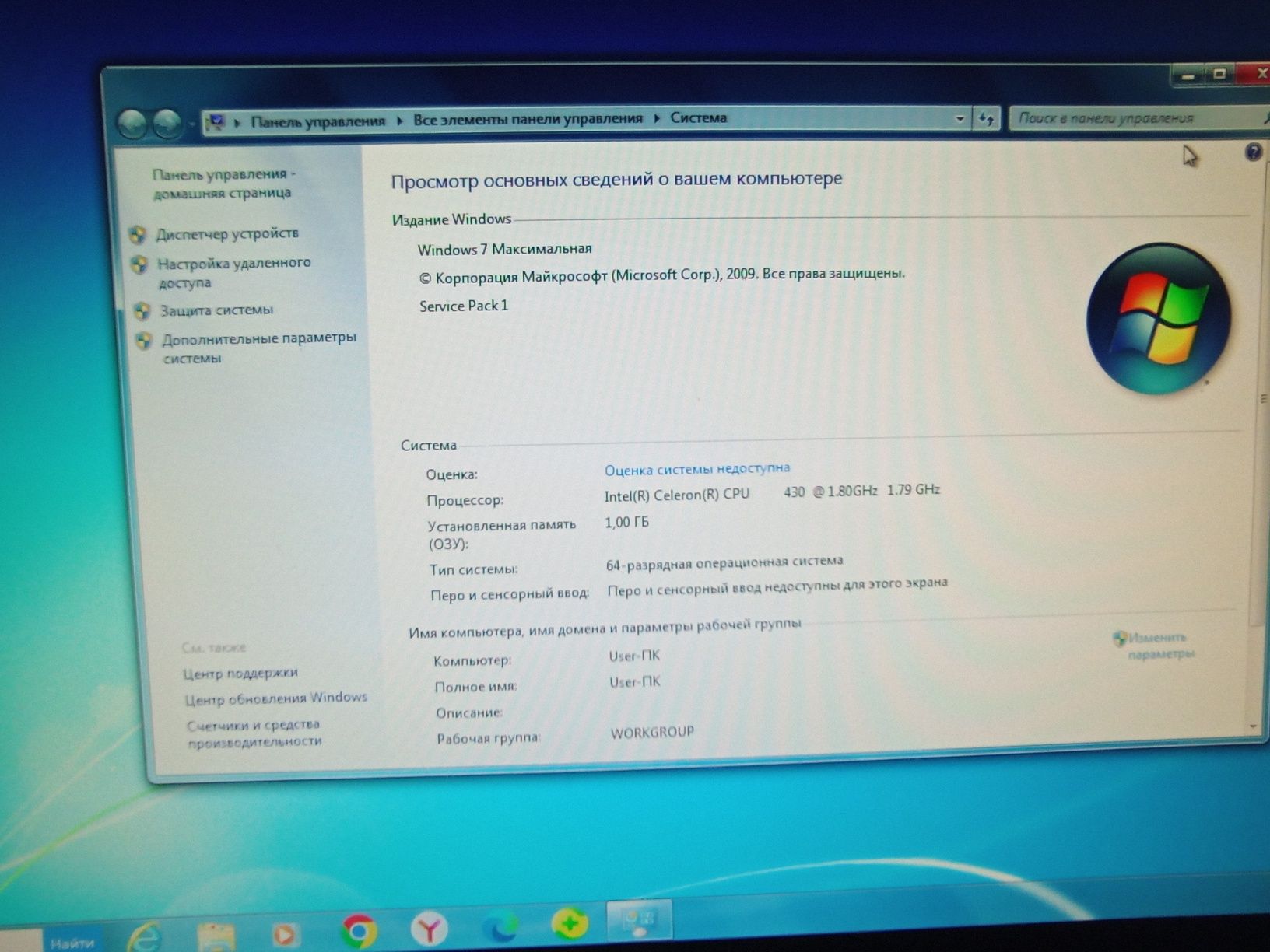Open the recent pages dropdown near Forward
The width and height of the screenshot is (1270, 952).
pos(191,123)
